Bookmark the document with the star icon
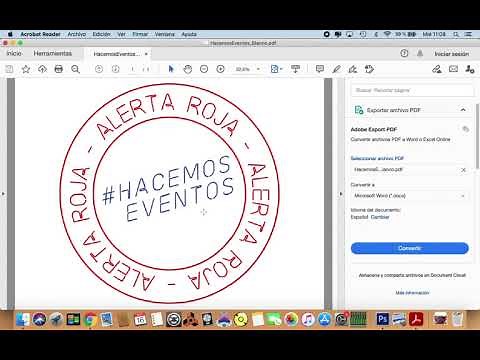 26,69
